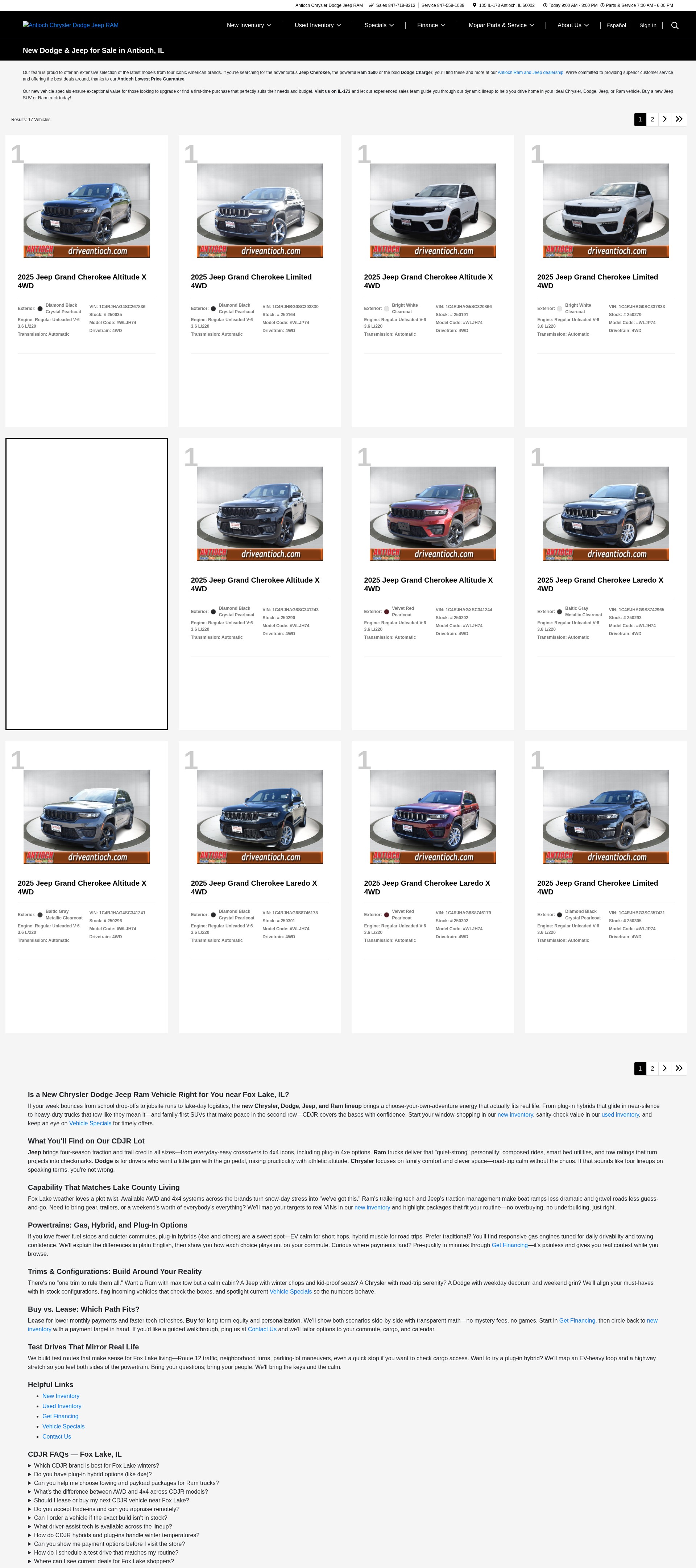Click the Antioch Chrysler Dodge Jeep RAM logo

tap(71, 25)
